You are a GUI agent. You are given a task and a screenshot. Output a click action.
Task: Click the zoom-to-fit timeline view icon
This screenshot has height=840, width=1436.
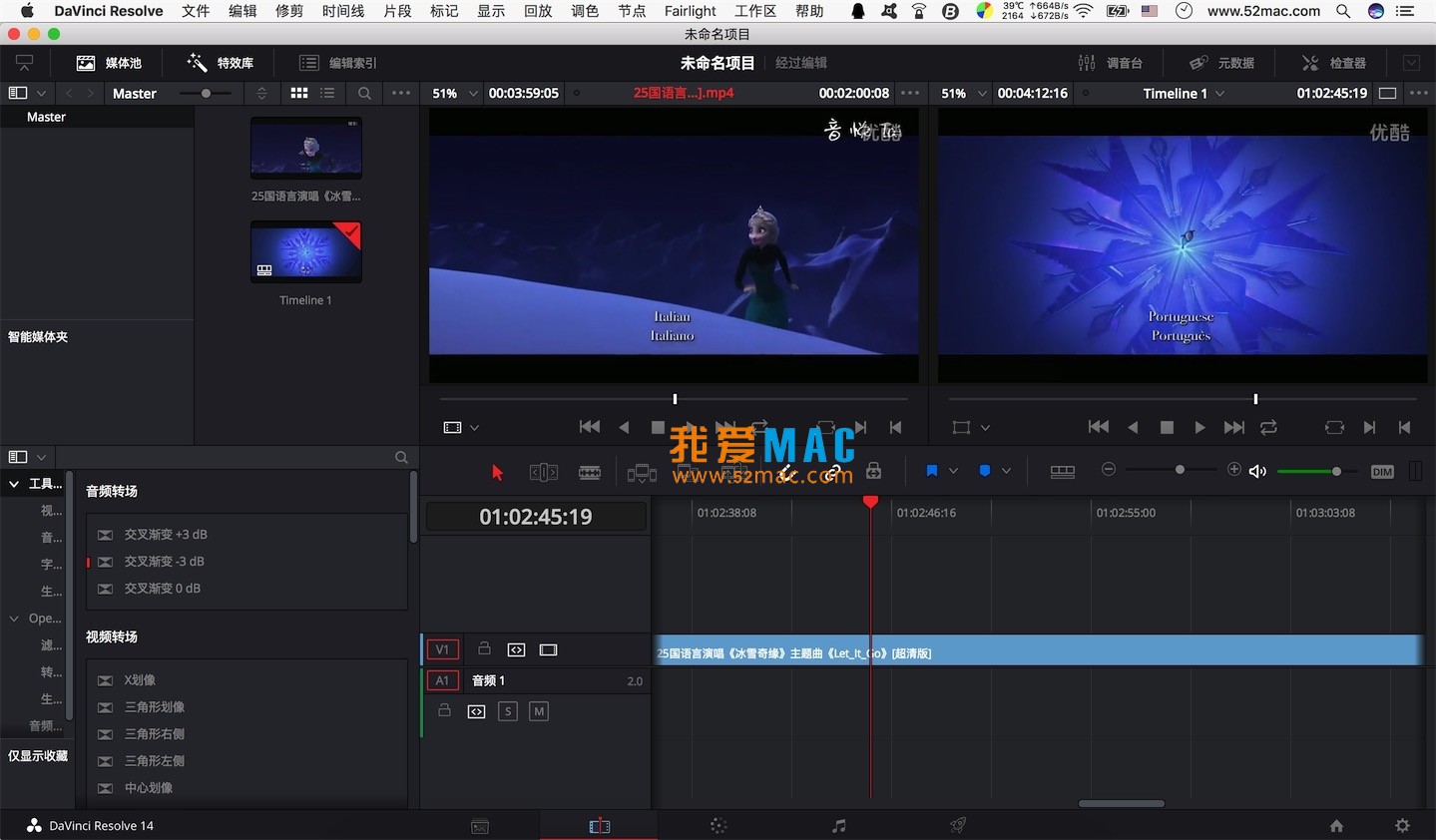[x=1063, y=472]
